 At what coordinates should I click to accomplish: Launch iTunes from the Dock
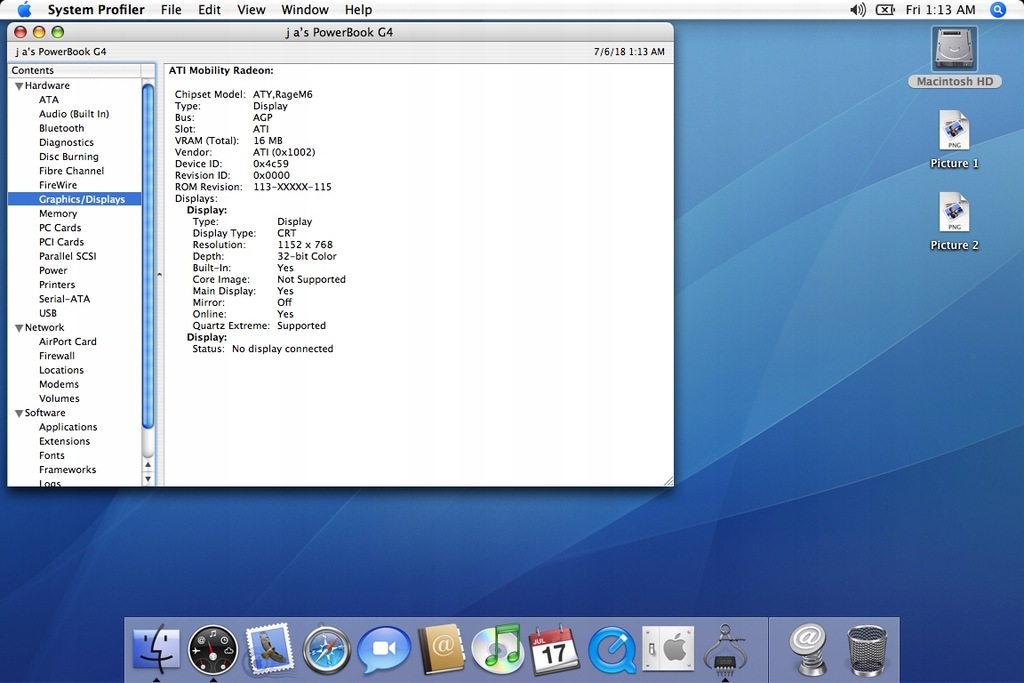click(498, 649)
